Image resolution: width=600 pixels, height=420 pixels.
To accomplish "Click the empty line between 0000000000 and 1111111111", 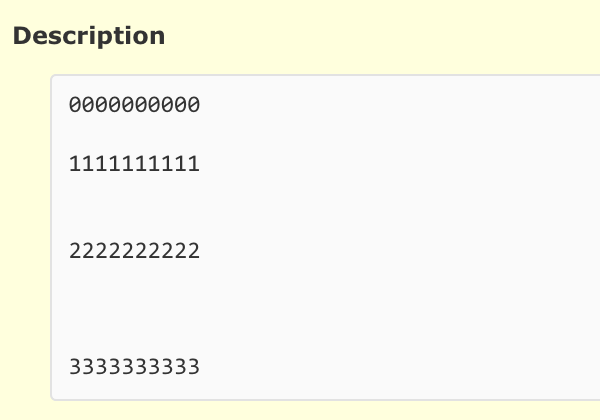I will pos(134,134).
